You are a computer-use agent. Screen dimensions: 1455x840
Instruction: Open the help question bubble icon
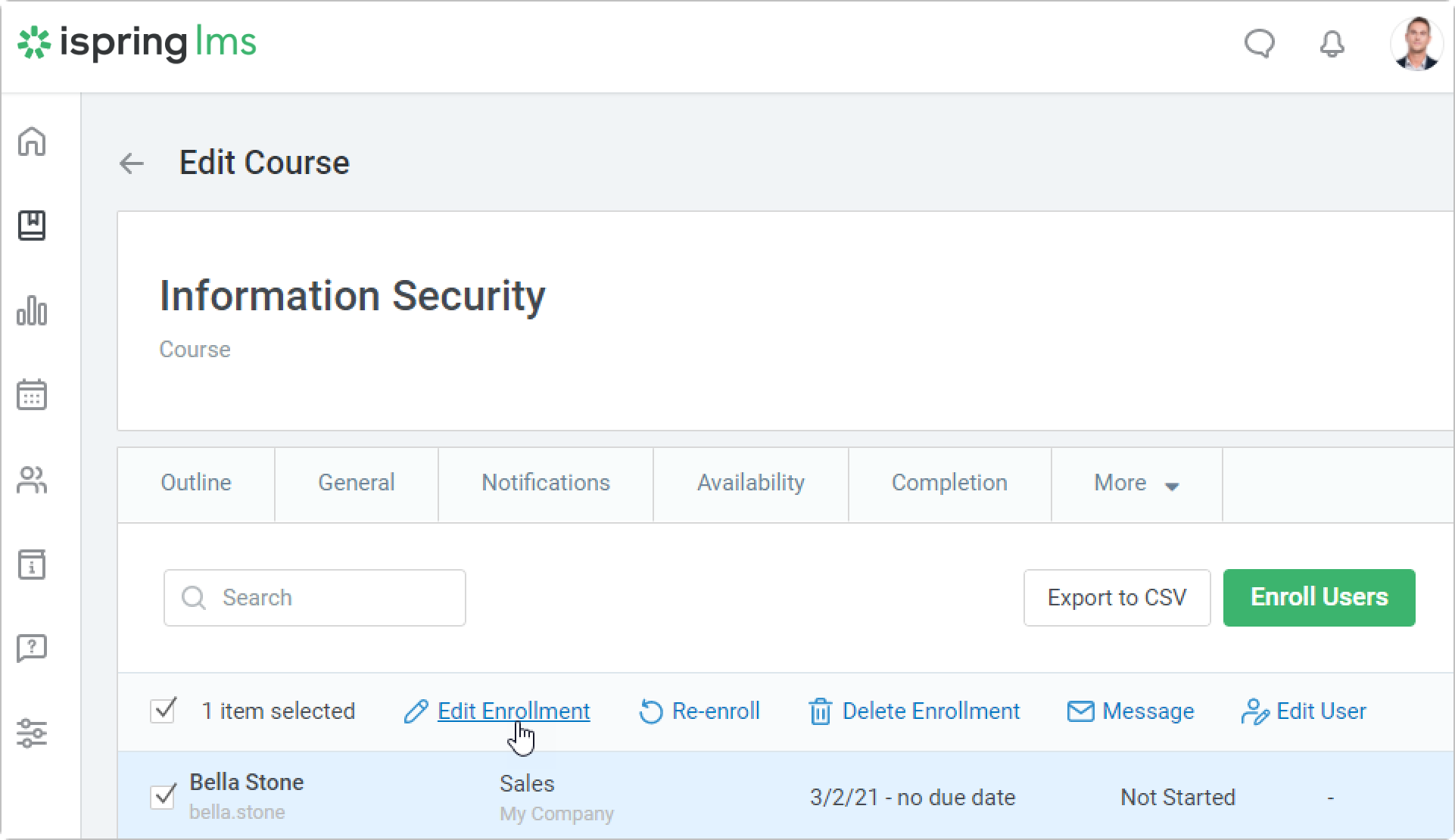coord(32,649)
